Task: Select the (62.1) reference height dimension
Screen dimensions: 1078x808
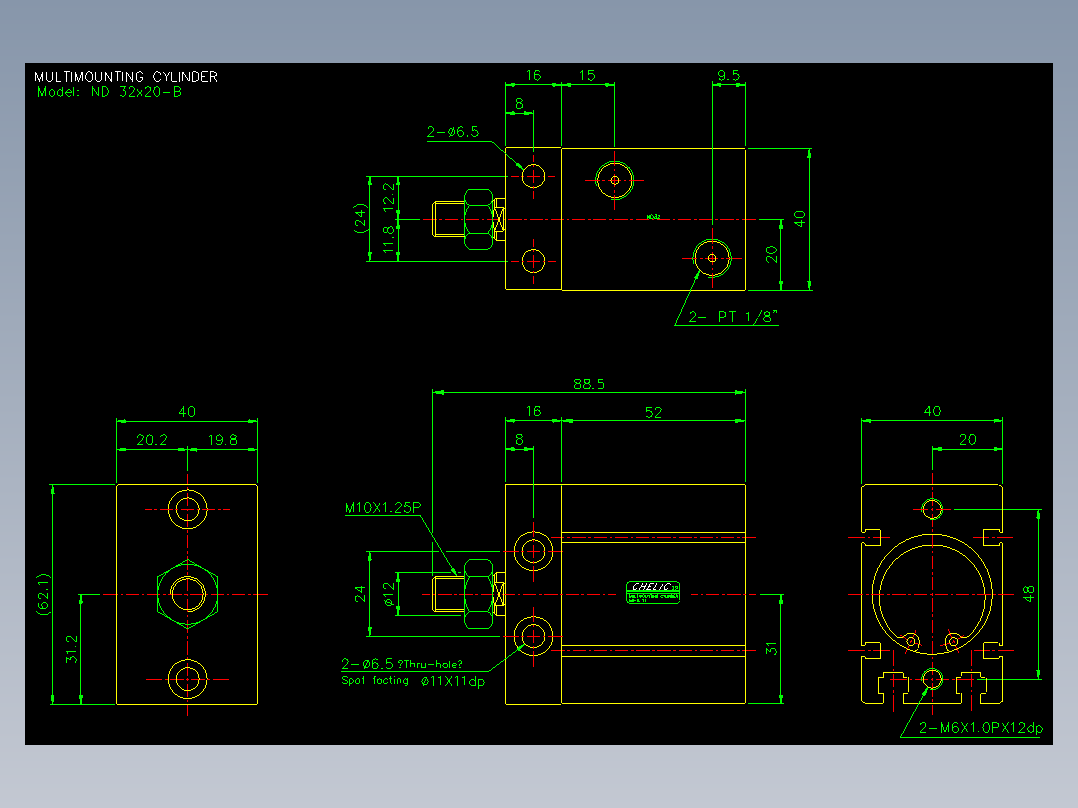Action: [x=43, y=594]
